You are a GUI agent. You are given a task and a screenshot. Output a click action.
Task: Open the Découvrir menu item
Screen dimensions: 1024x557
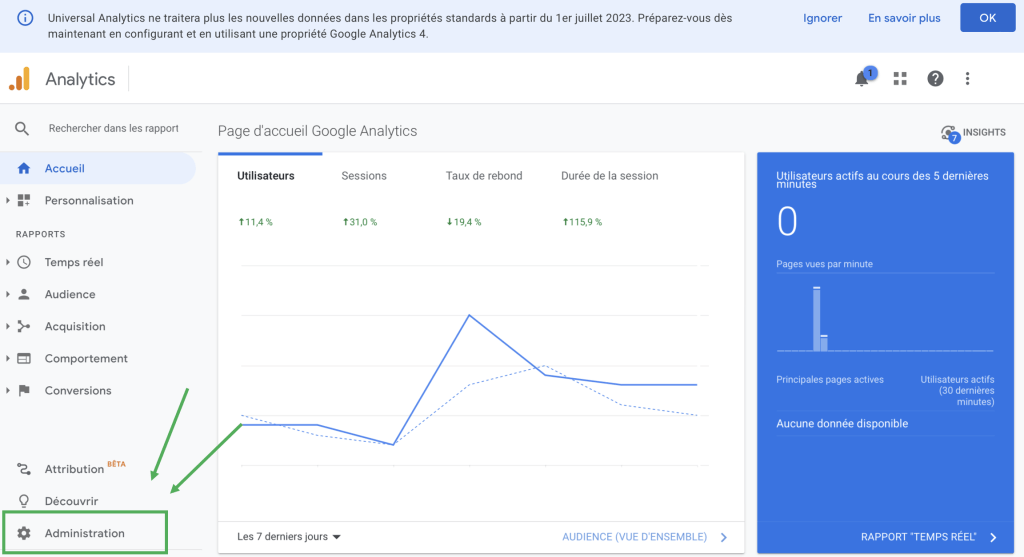click(71, 501)
